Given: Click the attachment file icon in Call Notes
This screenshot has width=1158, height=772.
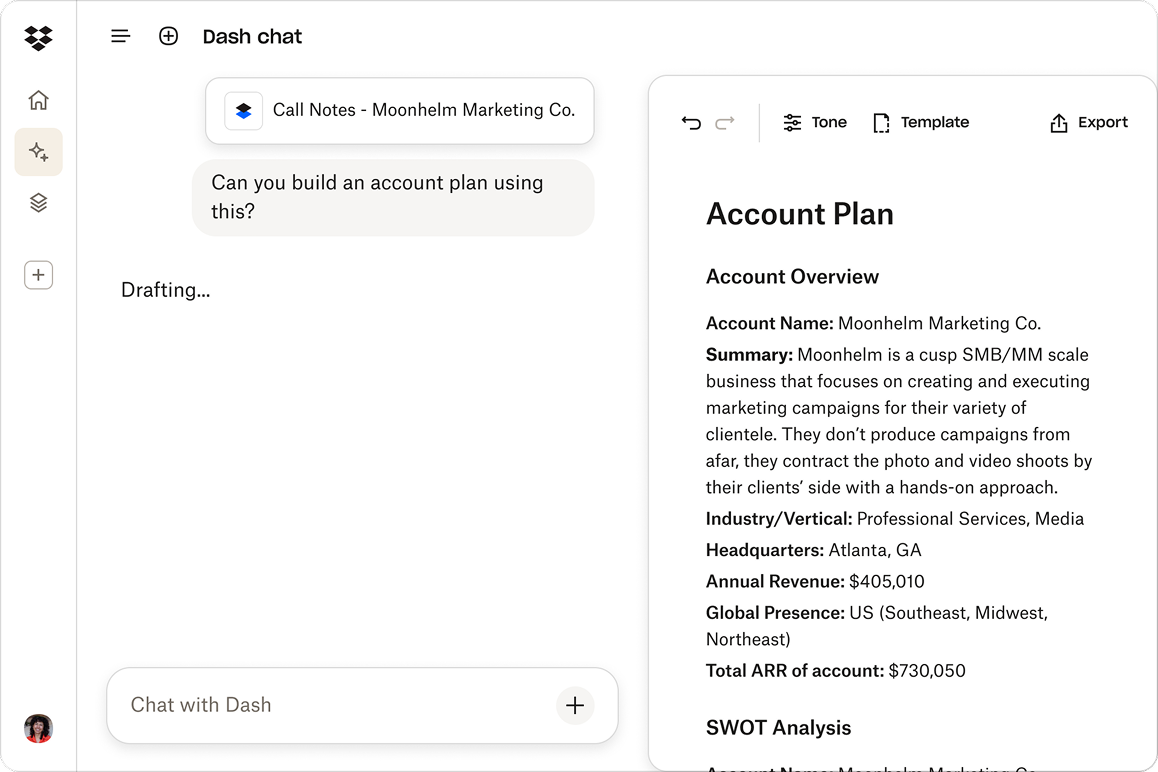Looking at the screenshot, I should point(244,111).
